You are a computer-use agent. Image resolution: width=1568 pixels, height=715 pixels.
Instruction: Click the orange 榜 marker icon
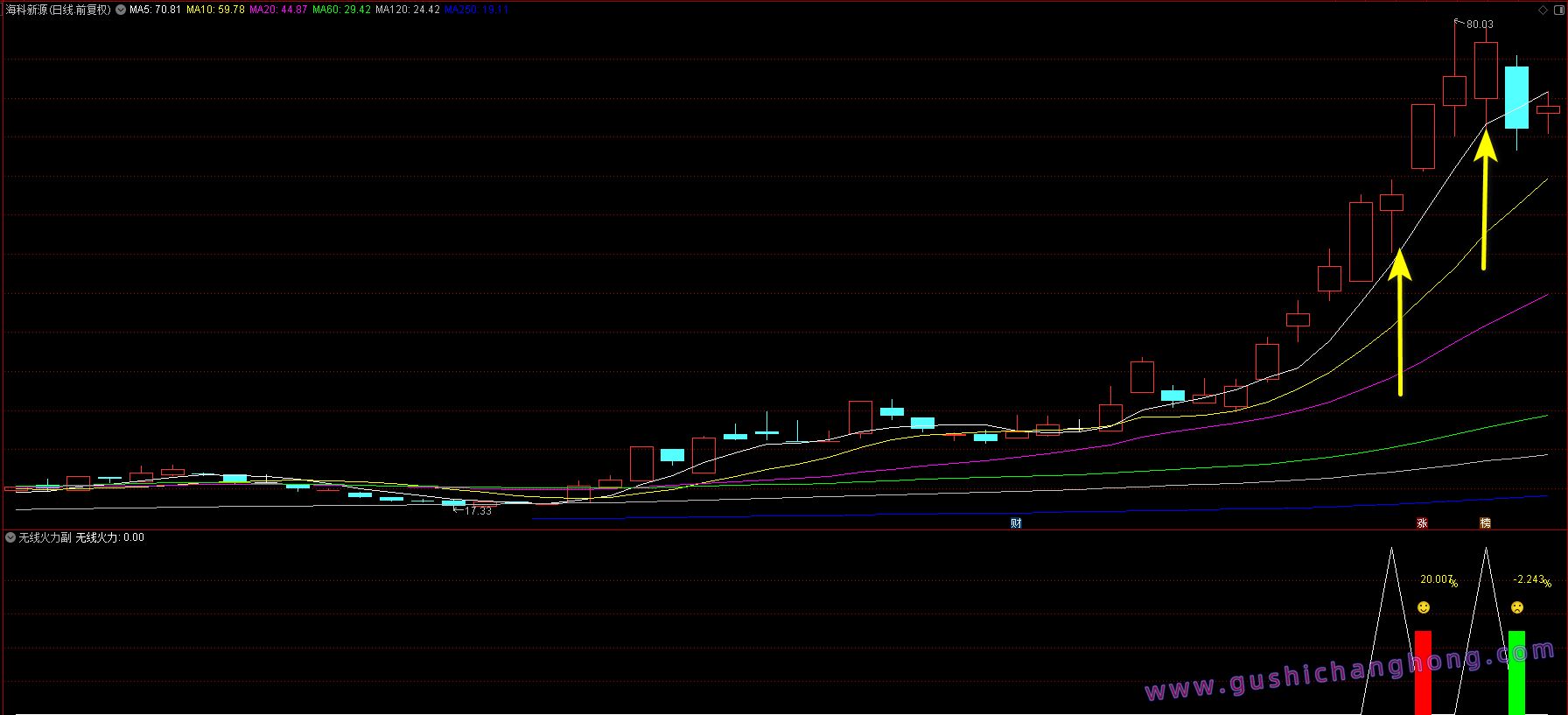[x=1485, y=523]
